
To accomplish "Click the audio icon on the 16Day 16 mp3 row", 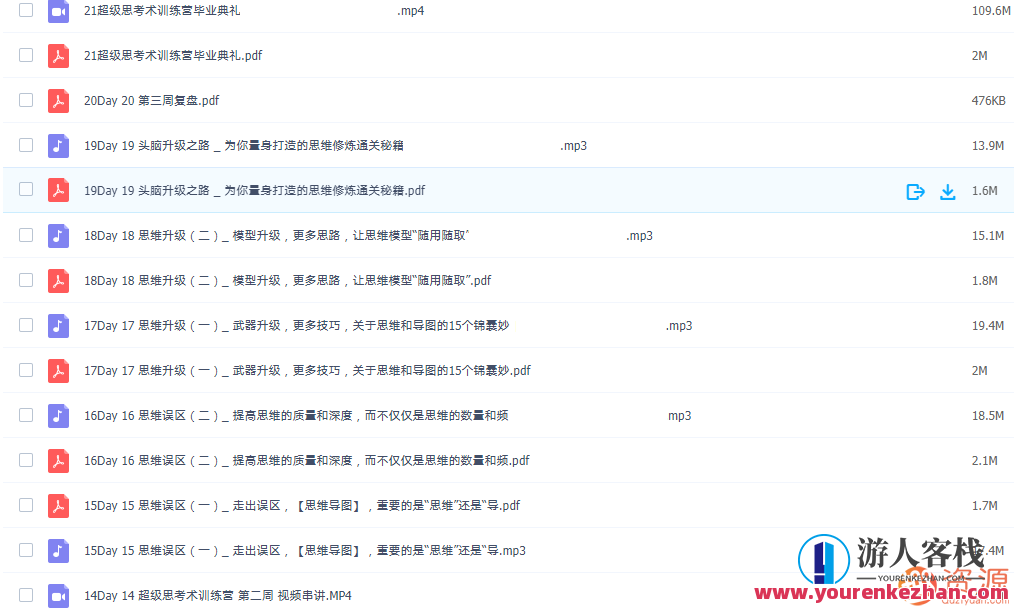I will point(58,415).
